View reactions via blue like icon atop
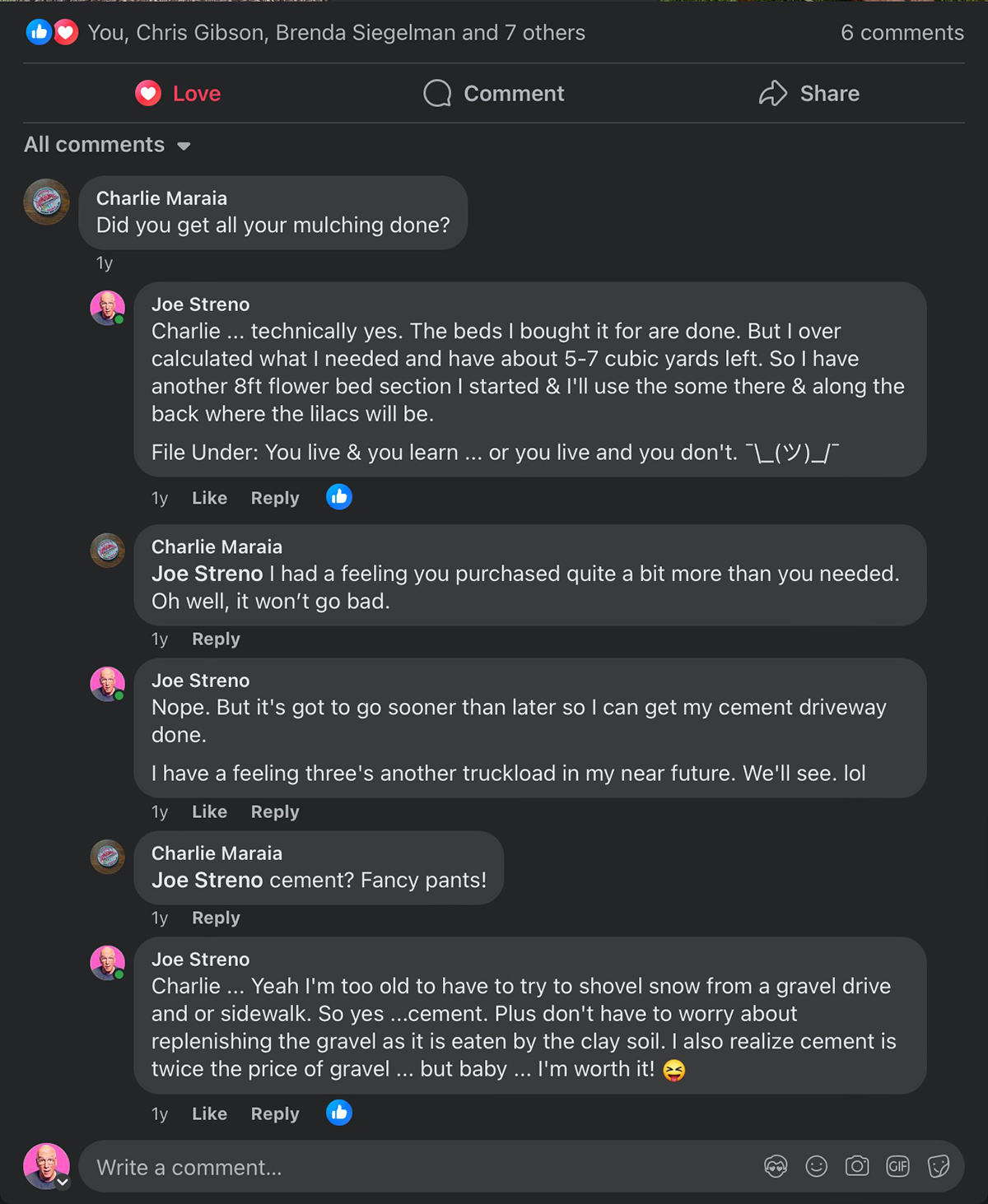This screenshot has width=988, height=1204. 38,32
